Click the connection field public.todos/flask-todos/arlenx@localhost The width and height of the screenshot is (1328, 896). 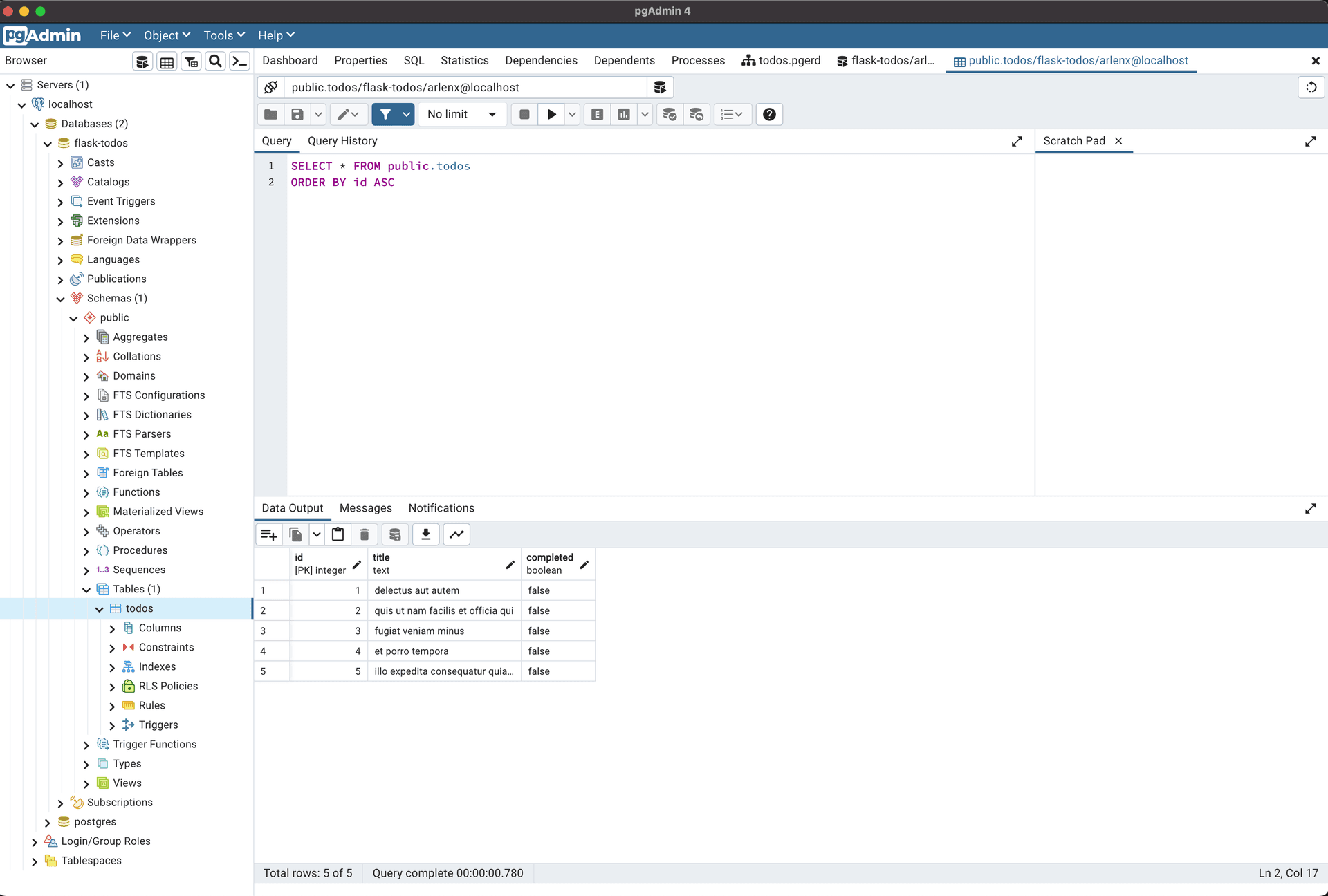click(x=465, y=88)
